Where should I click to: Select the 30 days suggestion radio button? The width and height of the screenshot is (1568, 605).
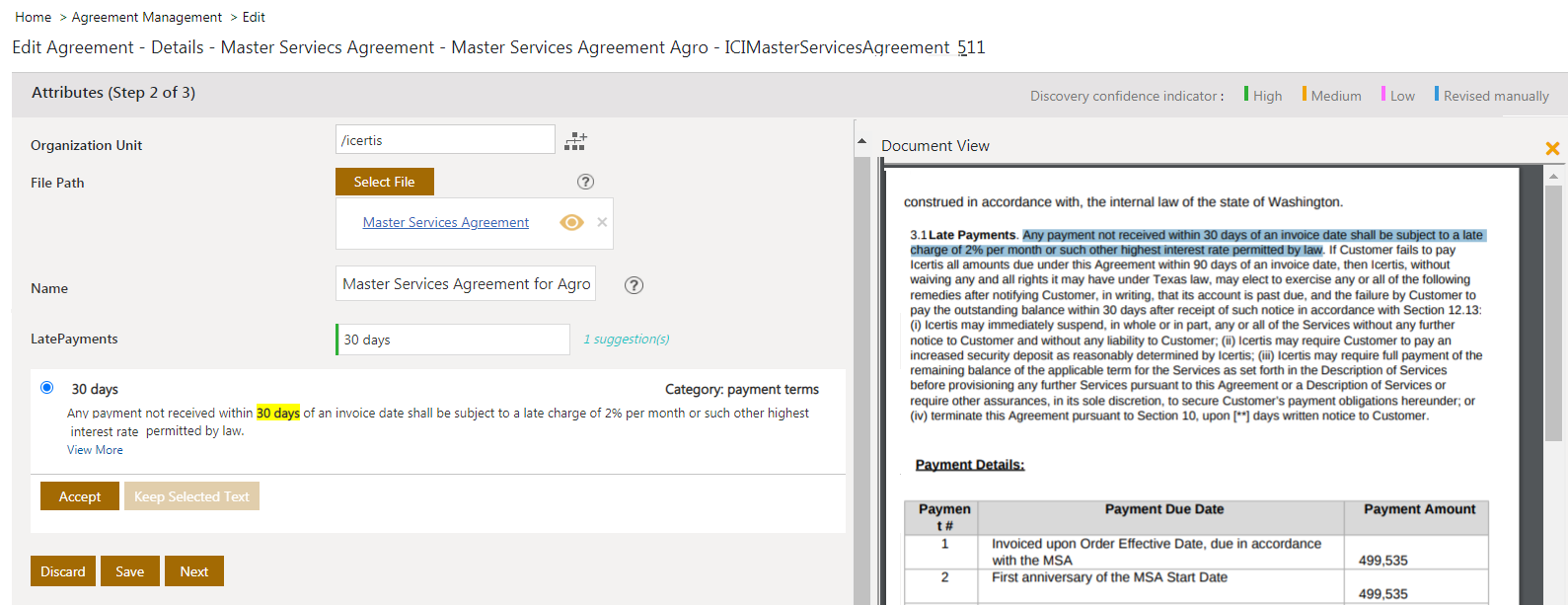(47, 388)
